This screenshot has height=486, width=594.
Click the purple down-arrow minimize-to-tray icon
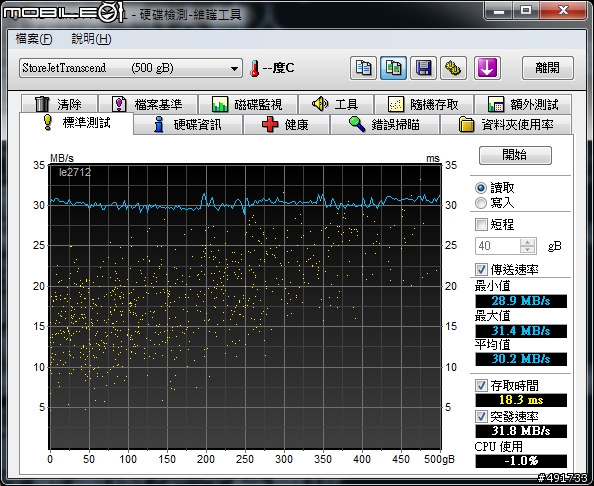tap(487, 68)
